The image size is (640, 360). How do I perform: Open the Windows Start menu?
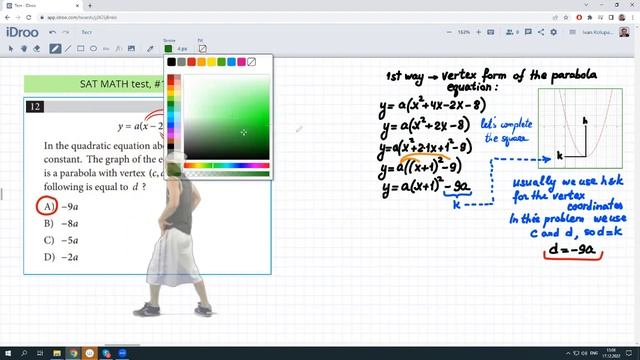click(8, 353)
